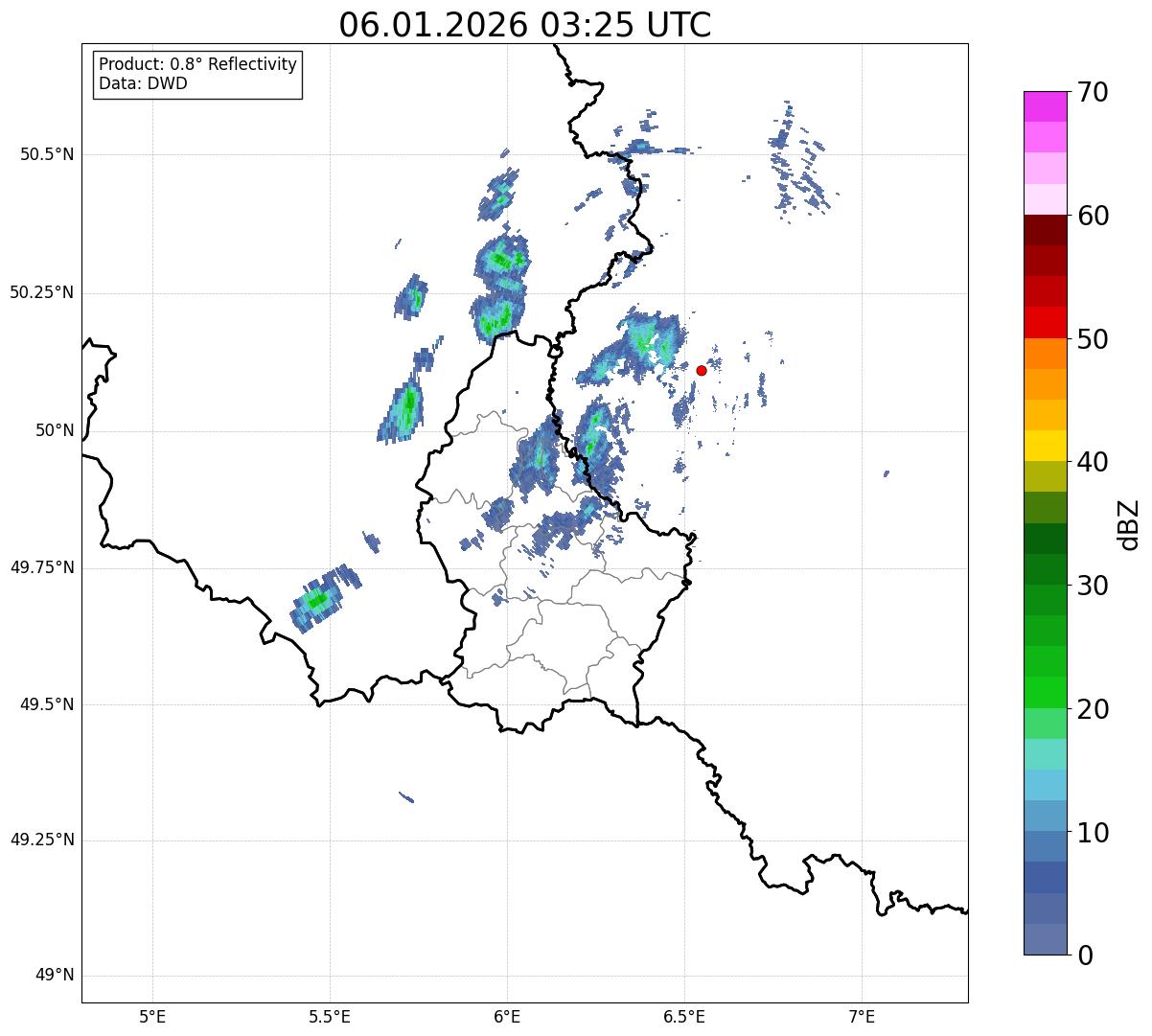Click the magenta swatch at colorbar top
Screen dimensions: 1152x1036
(x=1046, y=106)
